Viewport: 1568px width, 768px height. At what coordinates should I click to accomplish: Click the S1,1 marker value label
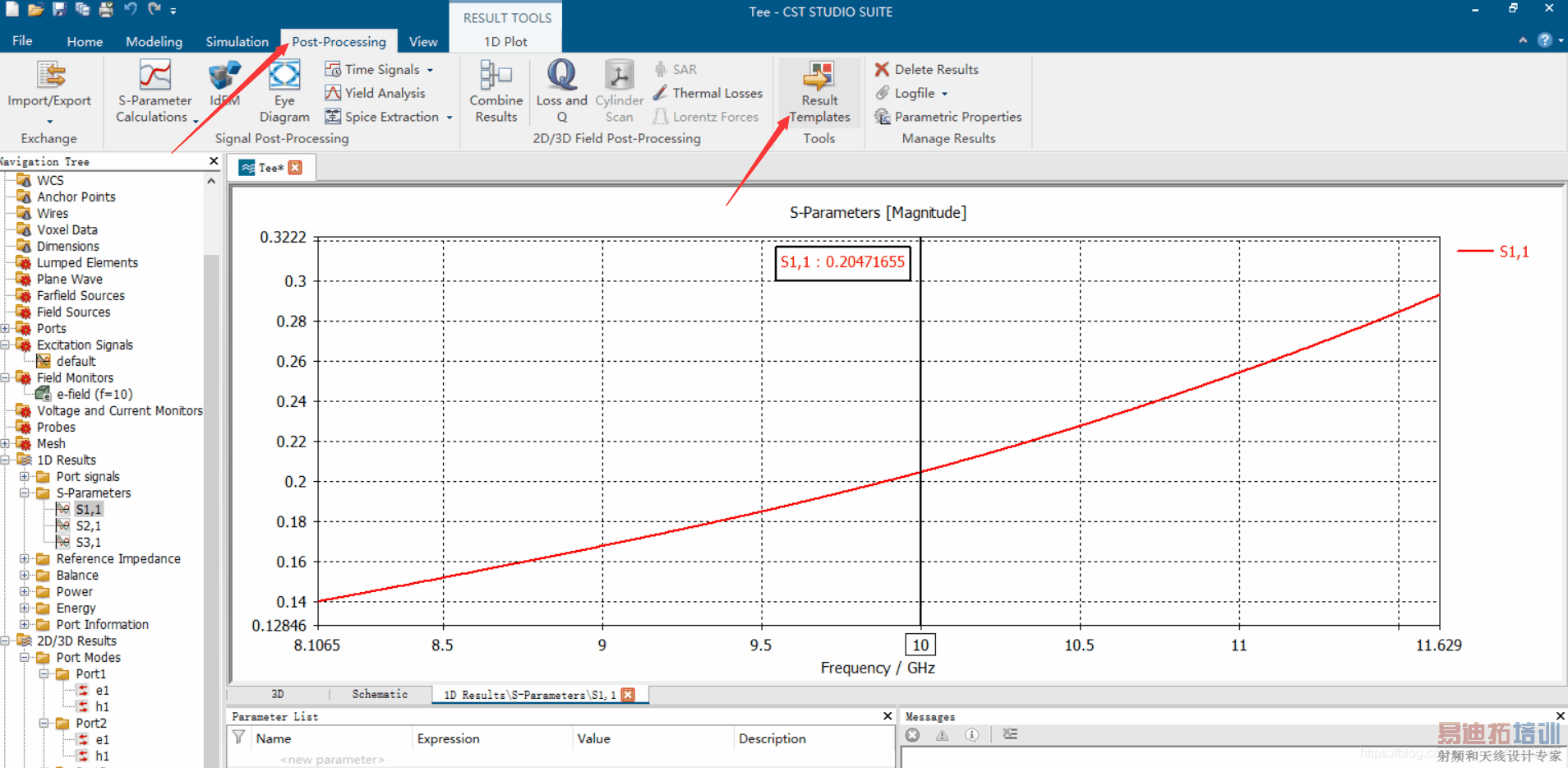coord(842,262)
